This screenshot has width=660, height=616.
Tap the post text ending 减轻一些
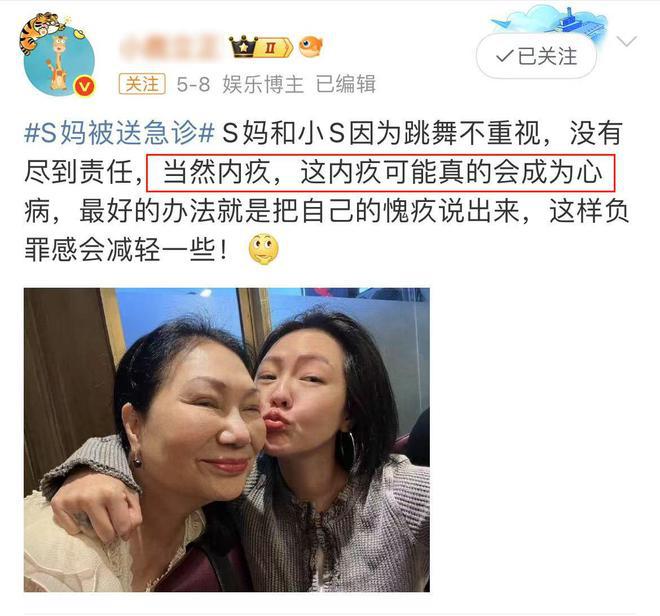pyautogui.click(x=126, y=250)
